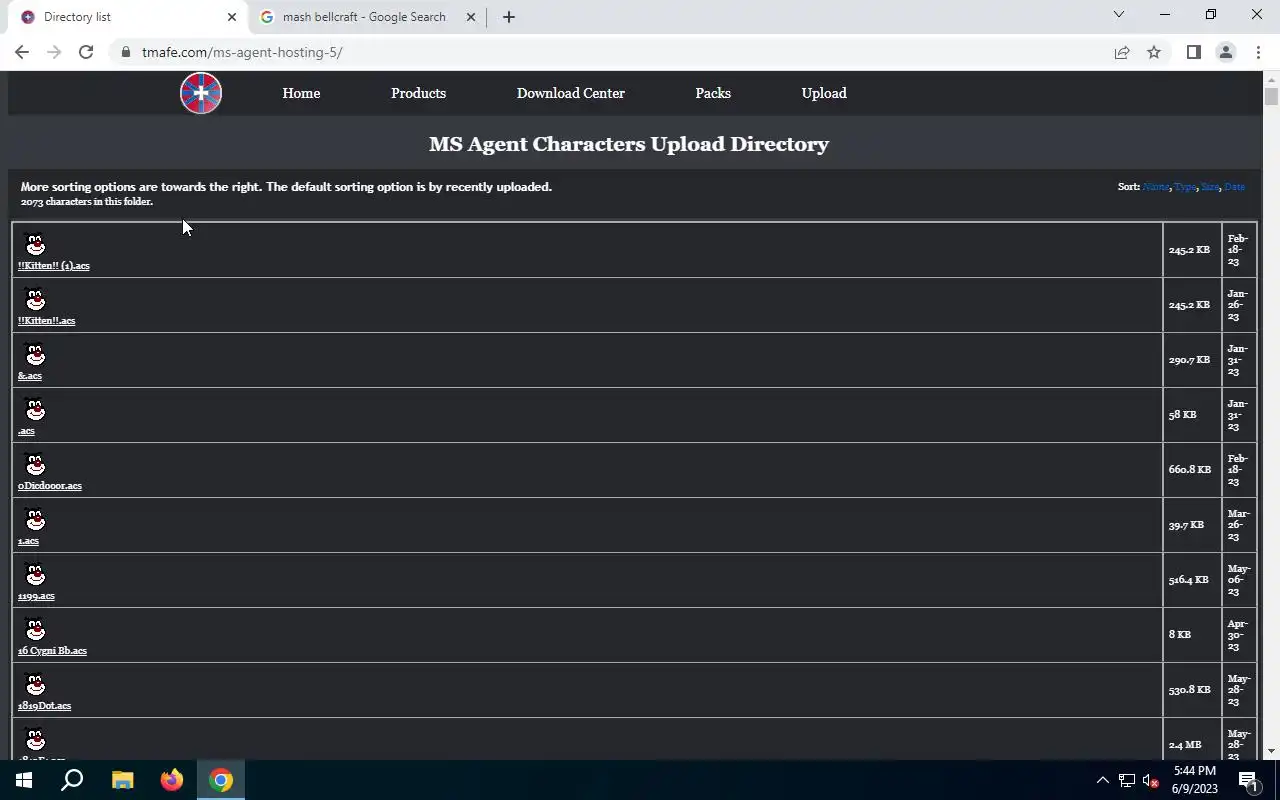Click the cat icon above 1819Dot.acs
Viewport: 1280px width, 800px height.
click(35, 685)
